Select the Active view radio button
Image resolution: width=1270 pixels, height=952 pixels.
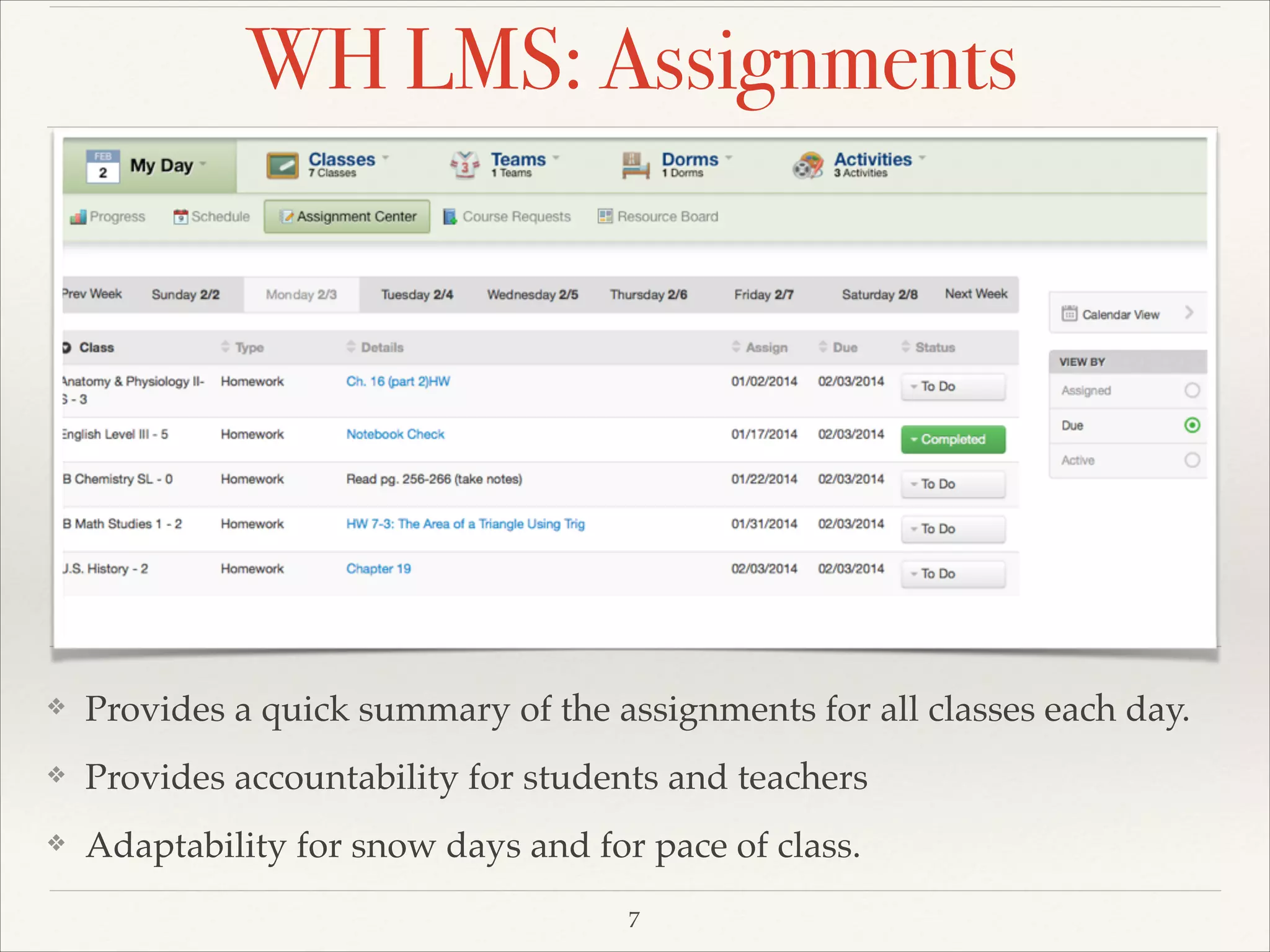(x=1192, y=460)
